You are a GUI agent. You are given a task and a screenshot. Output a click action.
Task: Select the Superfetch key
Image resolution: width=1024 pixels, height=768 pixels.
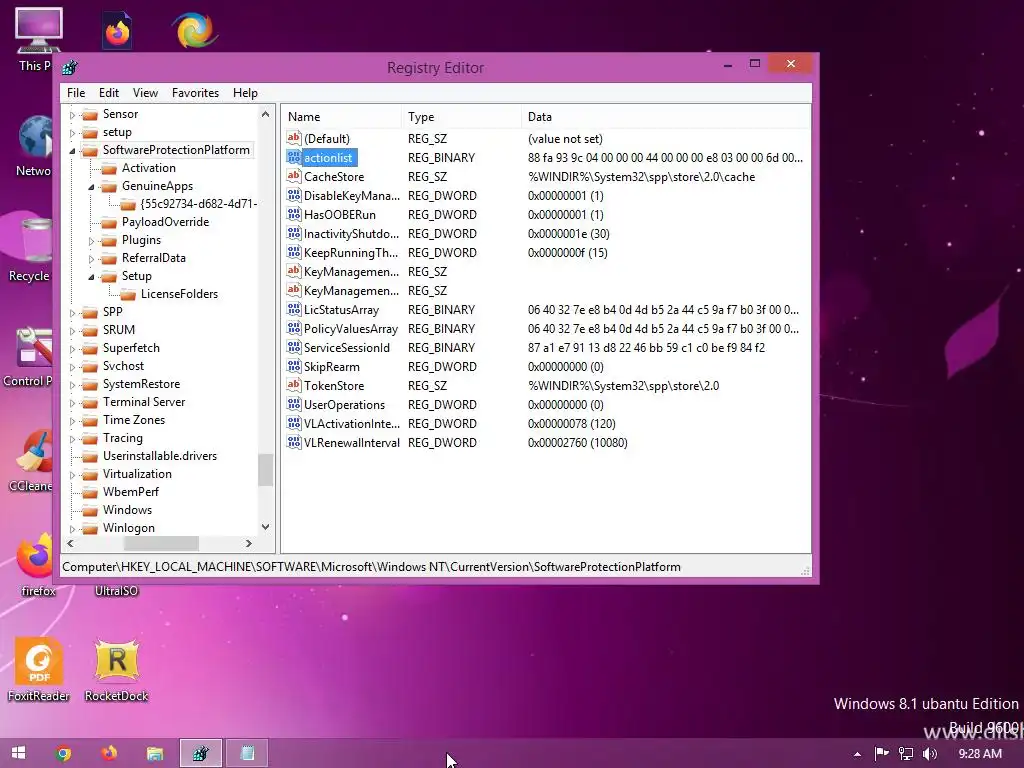pos(131,348)
